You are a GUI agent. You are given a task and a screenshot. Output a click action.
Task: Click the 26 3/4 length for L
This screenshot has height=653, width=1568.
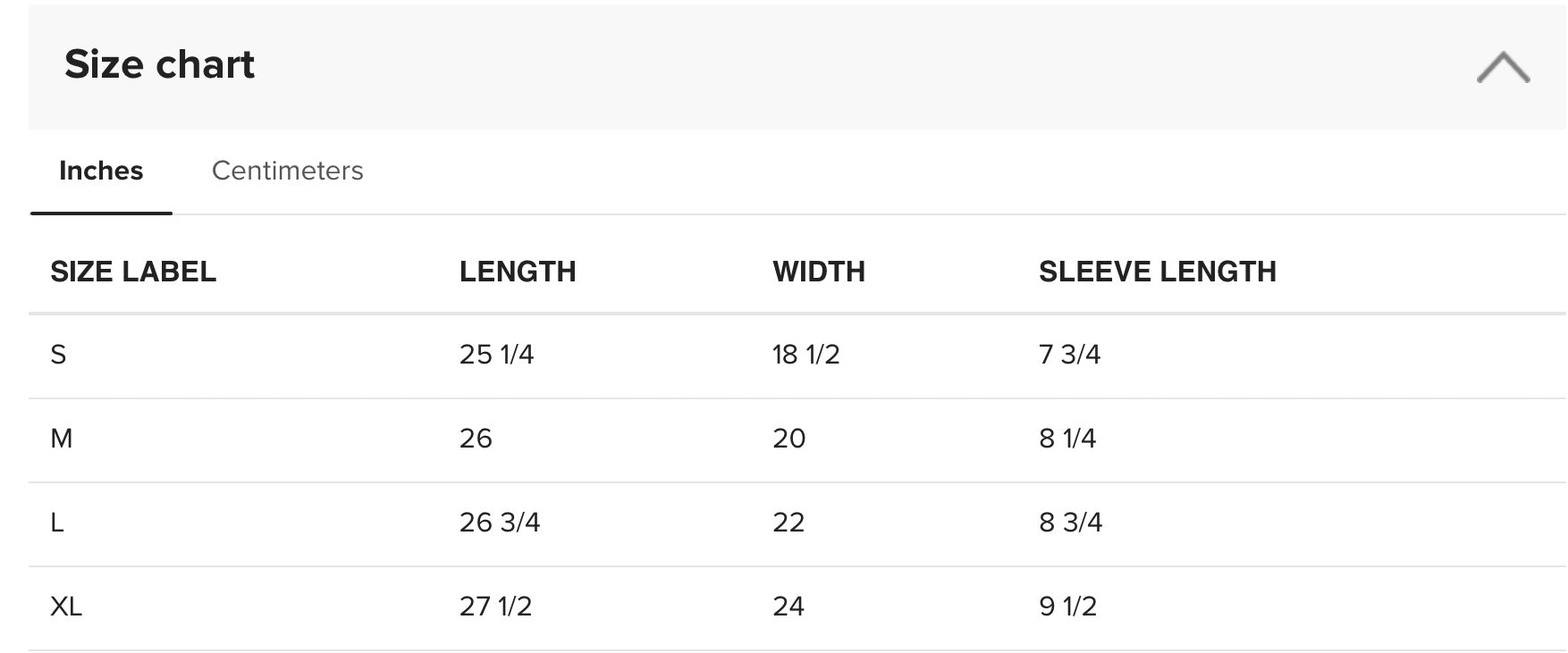500,523
